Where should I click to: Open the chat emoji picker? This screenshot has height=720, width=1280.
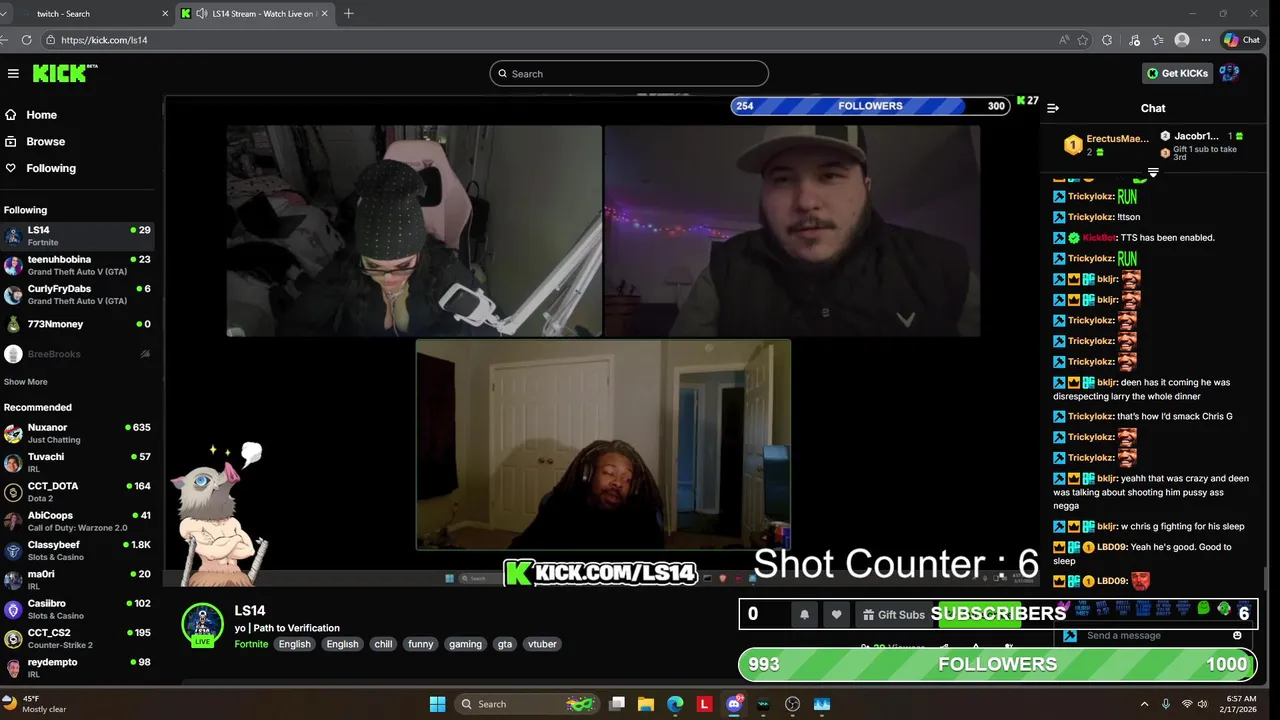point(1237,636)
